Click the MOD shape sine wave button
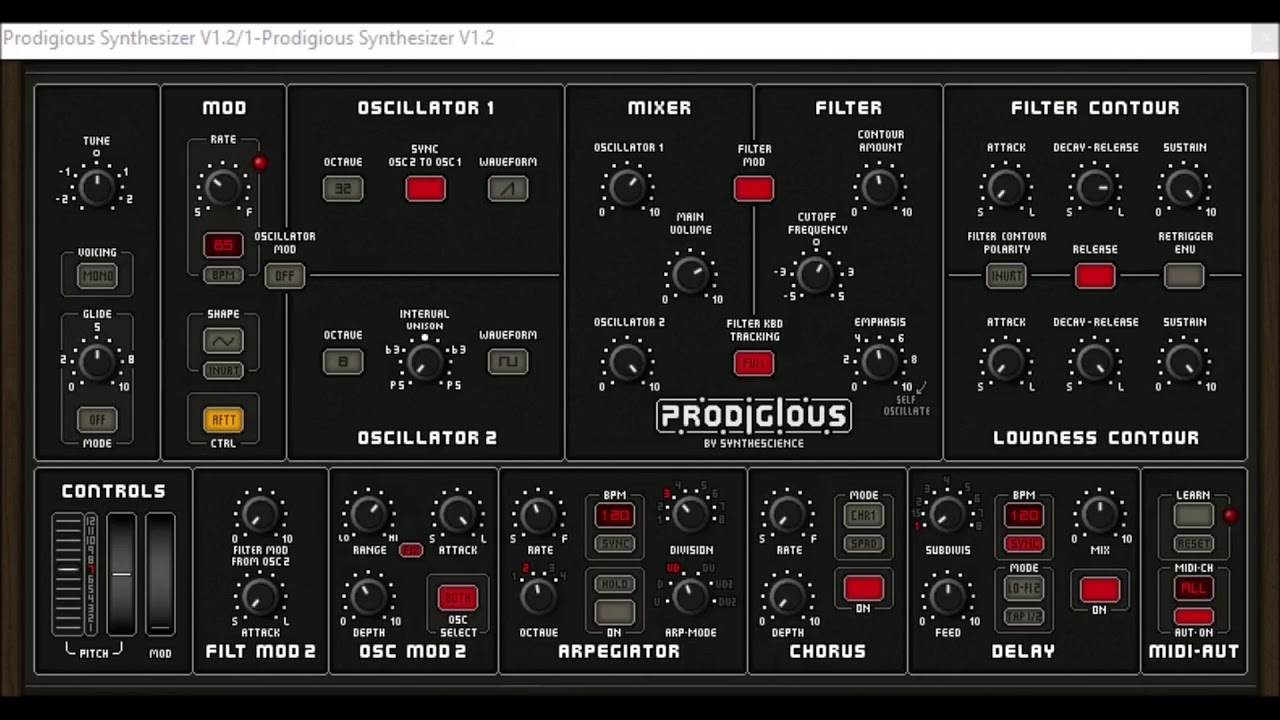The width and height of the screenshot is (1280, 720). tap(223, 341)
